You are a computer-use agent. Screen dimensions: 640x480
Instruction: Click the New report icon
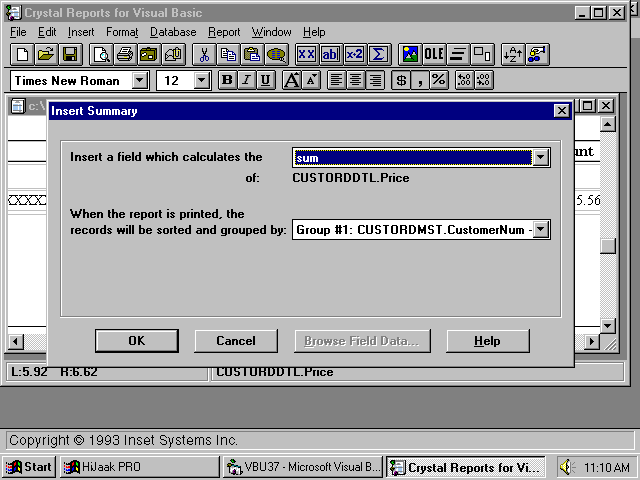point(22,54)
